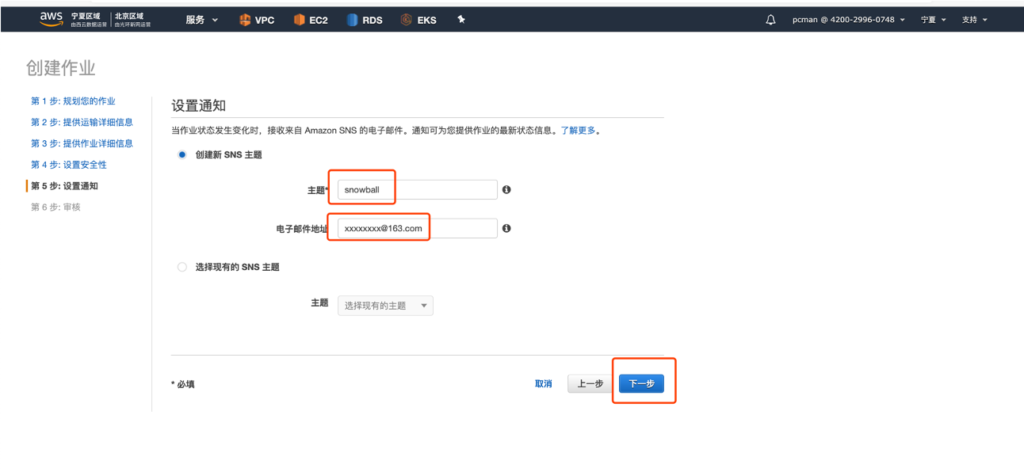1024x472 pixels.
Task: Select the 选择现有的 SNS 主题 radio option
Action: pyautogui.click(x=181, y=267)
